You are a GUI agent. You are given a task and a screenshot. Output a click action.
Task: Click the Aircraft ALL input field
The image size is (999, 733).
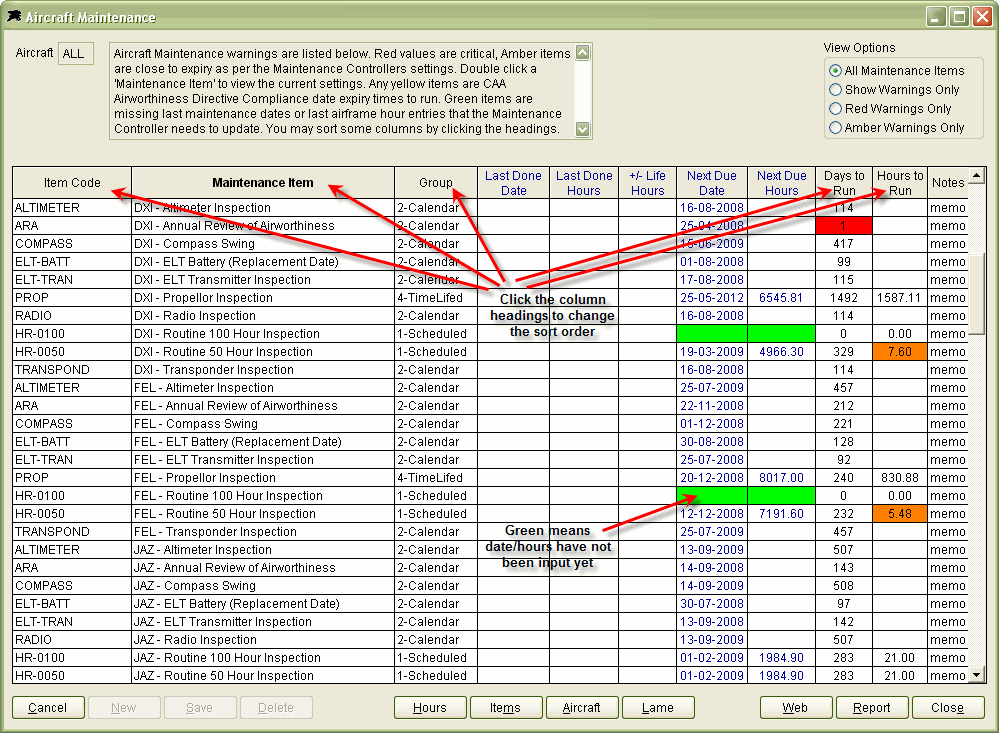tap(76, 54)
